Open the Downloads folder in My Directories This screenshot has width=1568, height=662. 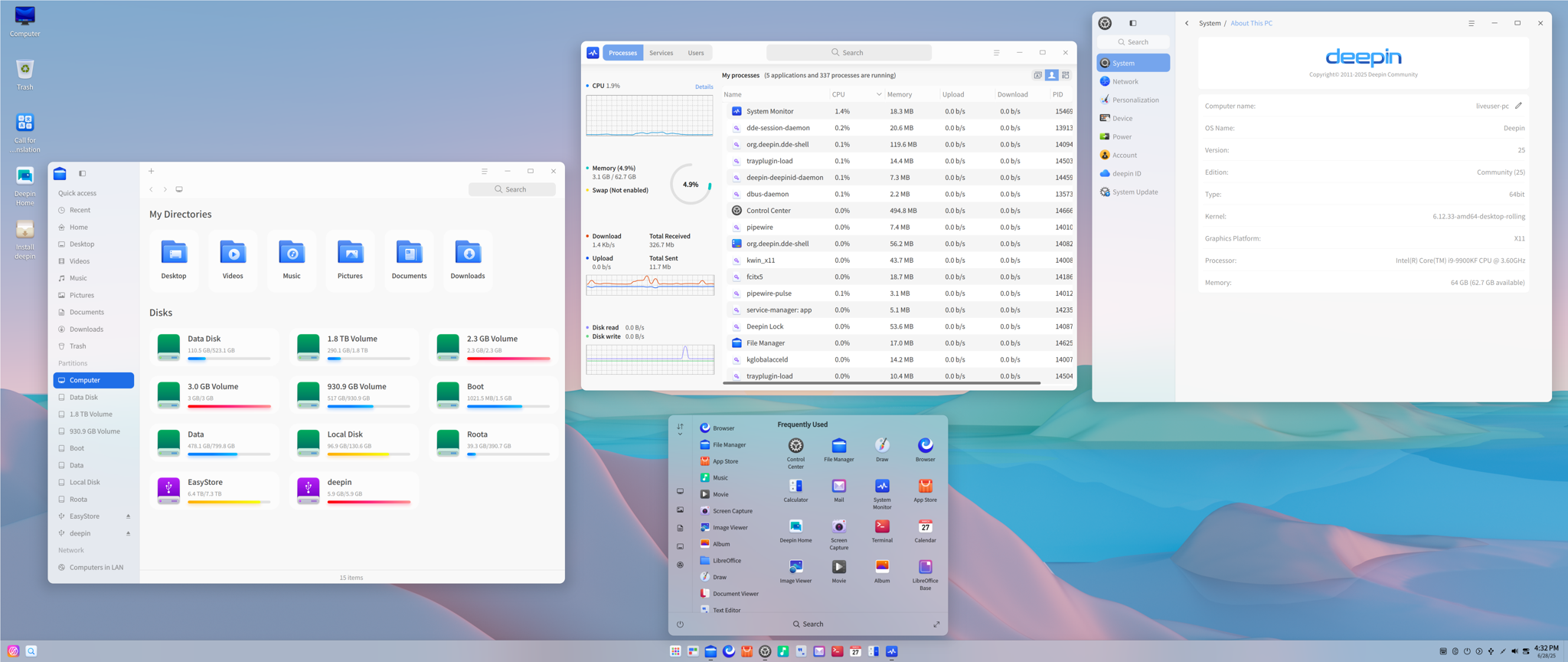[468, 261]
